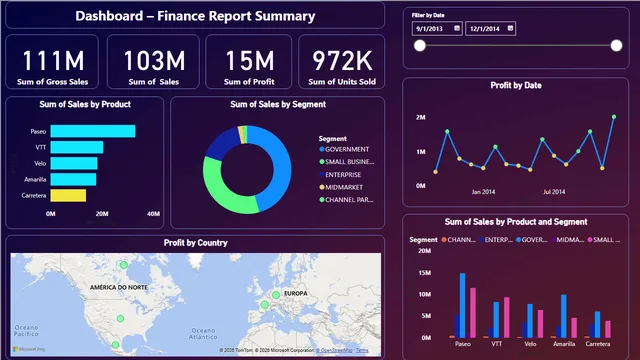Select the pink VTT bar in clustered chart

coord(507,317)
